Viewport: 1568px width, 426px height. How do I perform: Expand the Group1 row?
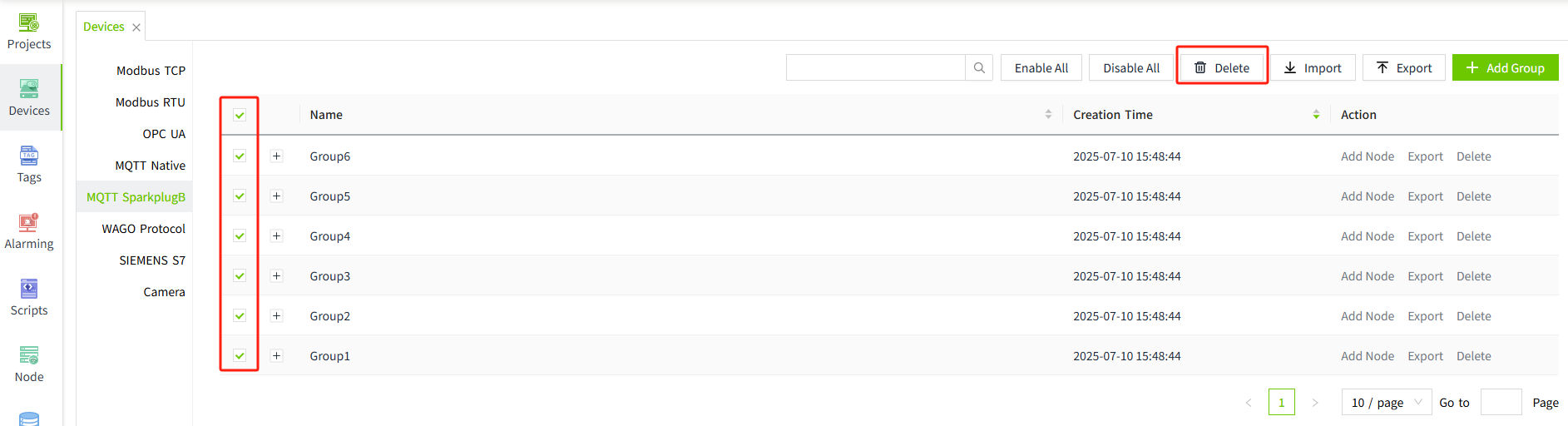(277, 356)
